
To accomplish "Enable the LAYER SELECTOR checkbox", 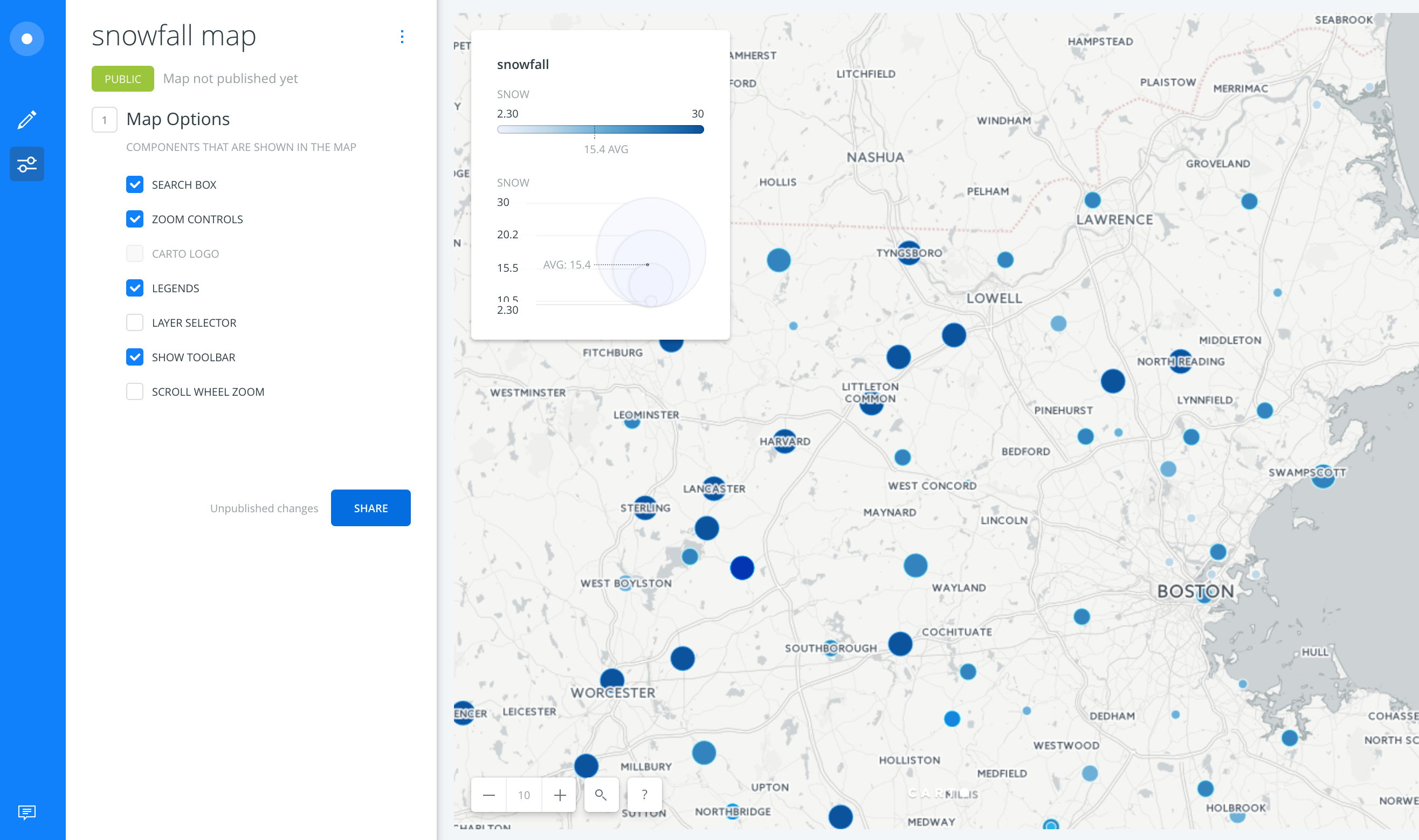I will (135, 322).
